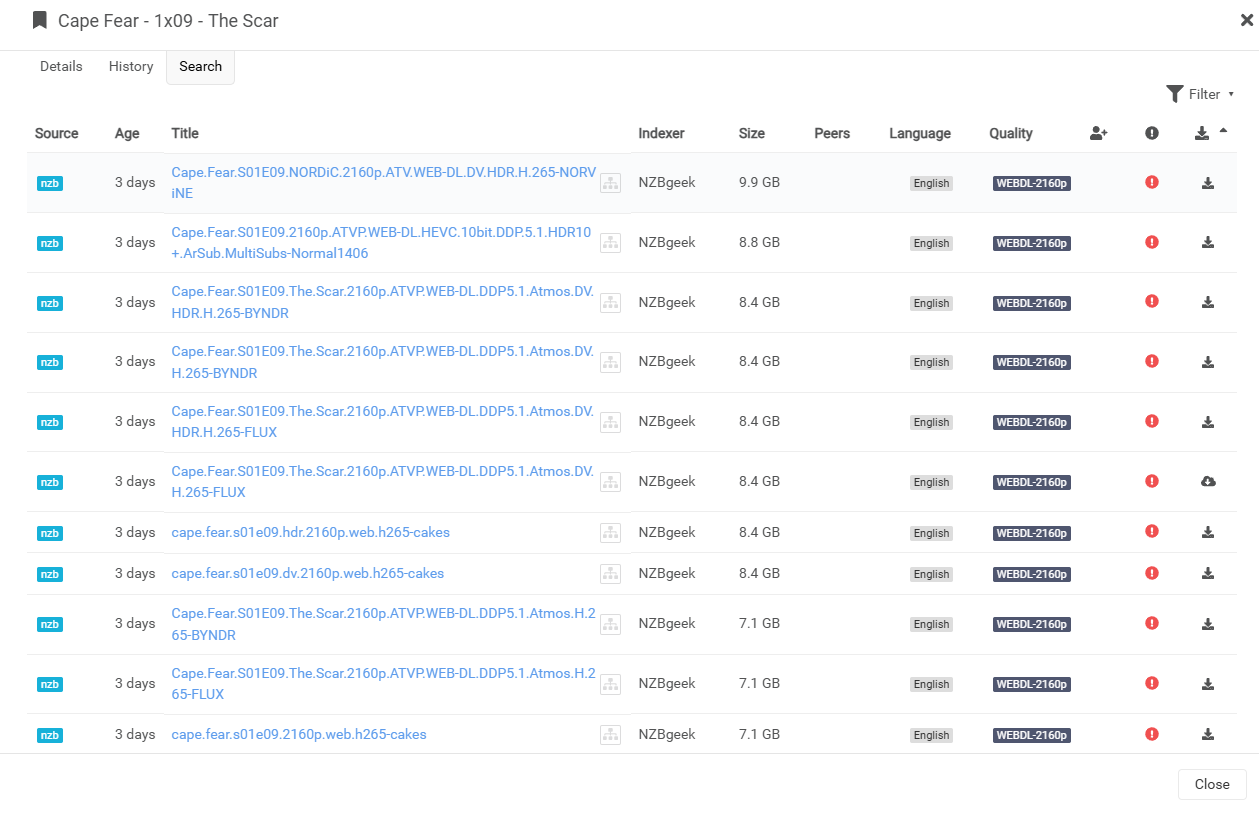
Task: Click the Close button at bottom
Action: point(1212,784)
